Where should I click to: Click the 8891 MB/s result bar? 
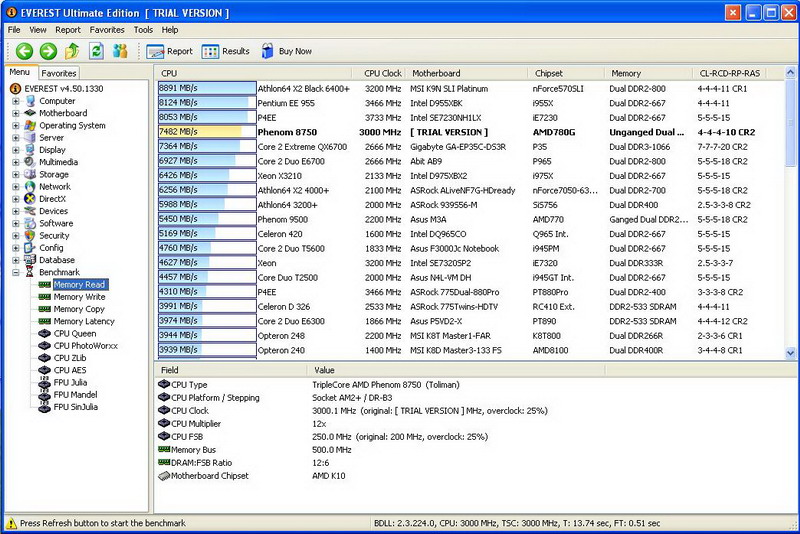(207, 88)
